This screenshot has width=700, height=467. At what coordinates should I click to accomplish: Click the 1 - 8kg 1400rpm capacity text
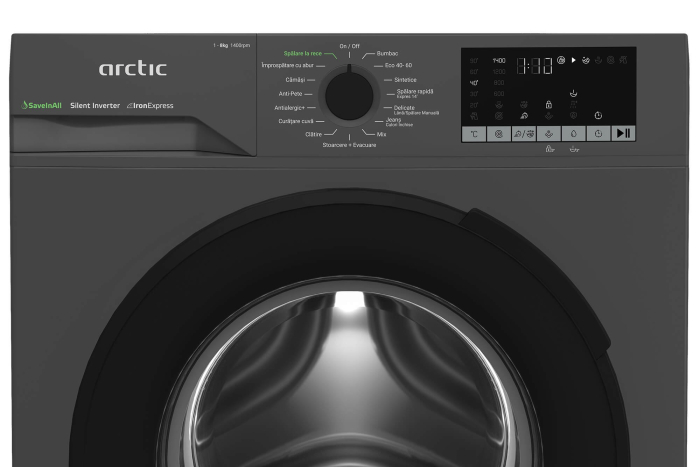click(x=232, y=45)
